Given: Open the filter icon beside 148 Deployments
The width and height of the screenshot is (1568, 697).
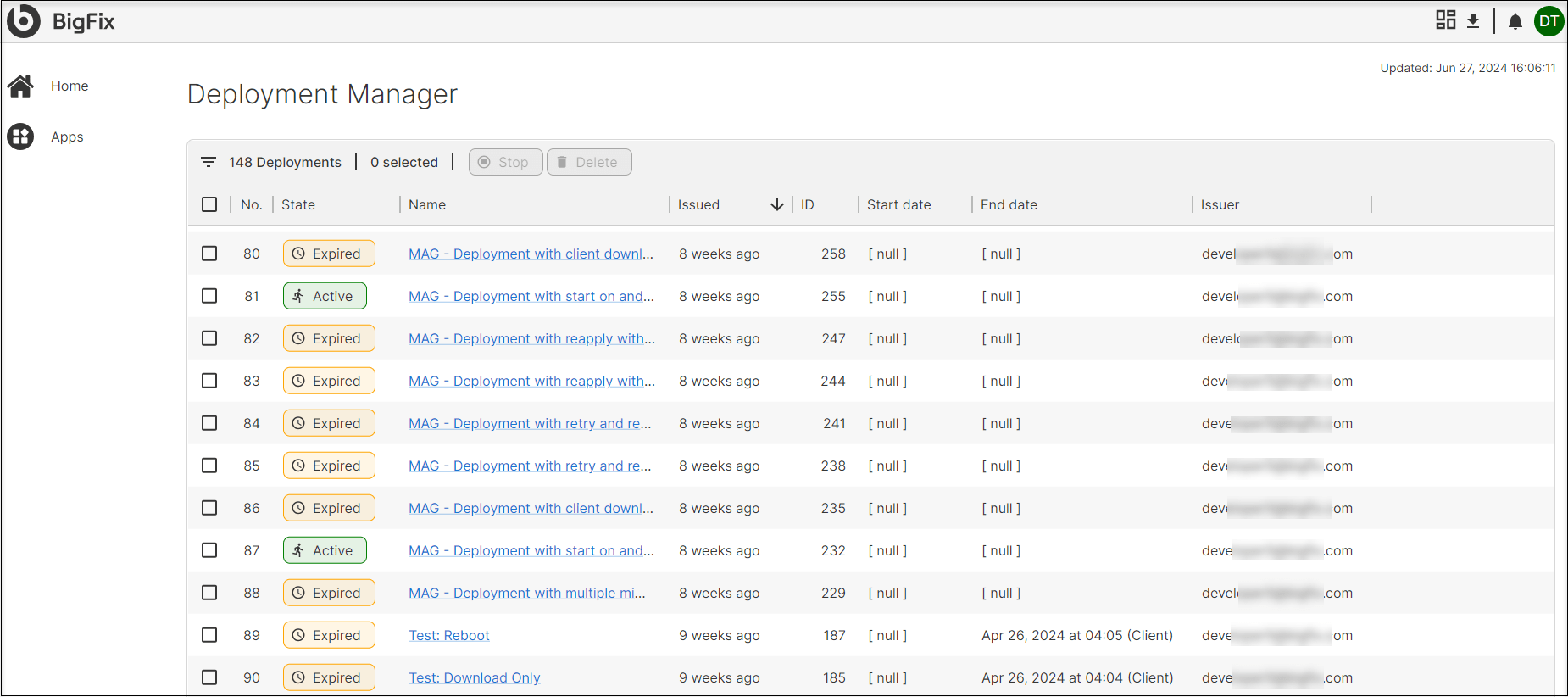Looking at the screenshot, I should [x=209, y=162].
